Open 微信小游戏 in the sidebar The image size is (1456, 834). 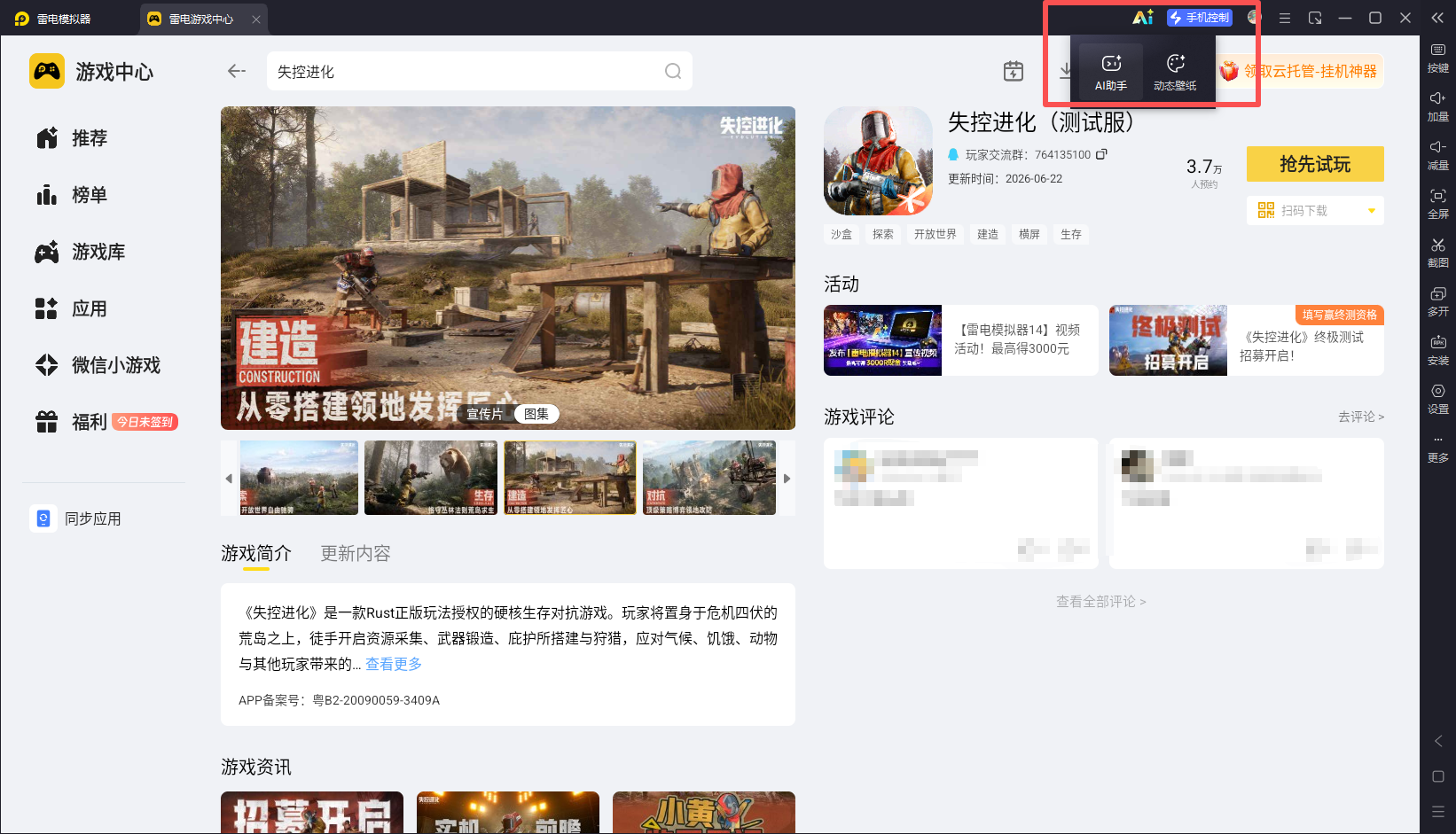pos(98,365)
